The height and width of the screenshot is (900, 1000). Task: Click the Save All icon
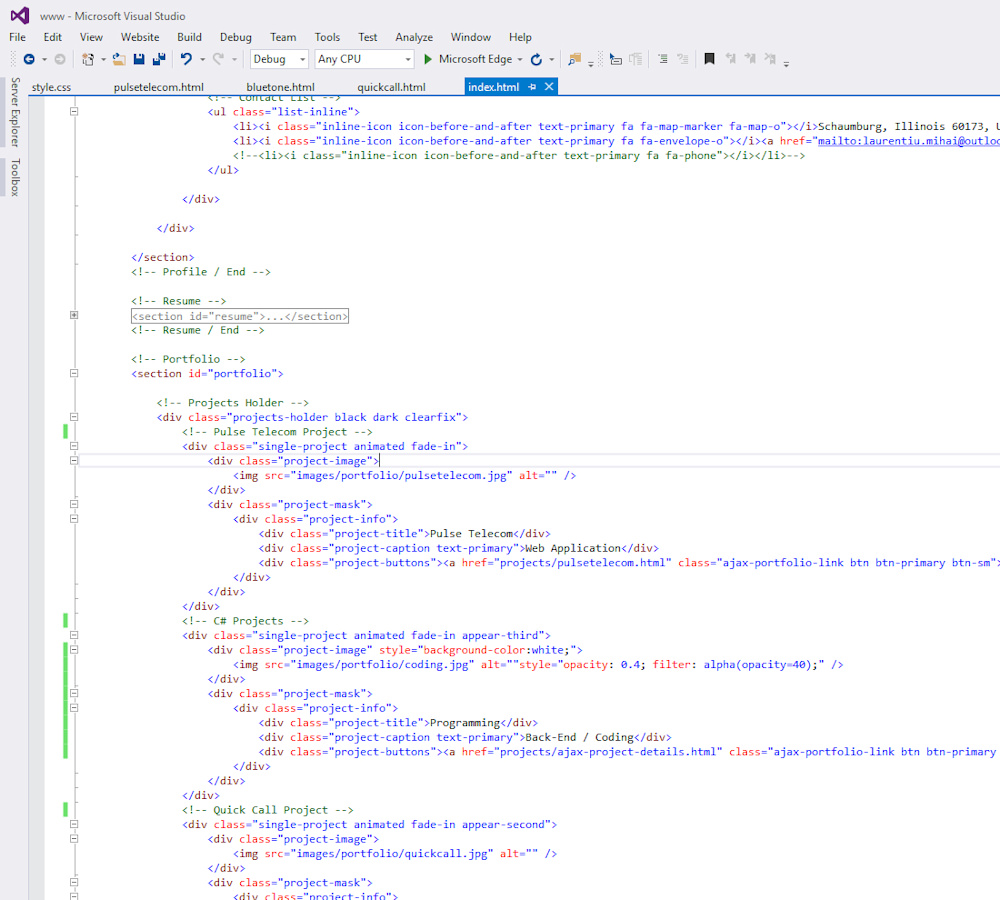click(158, 60)
